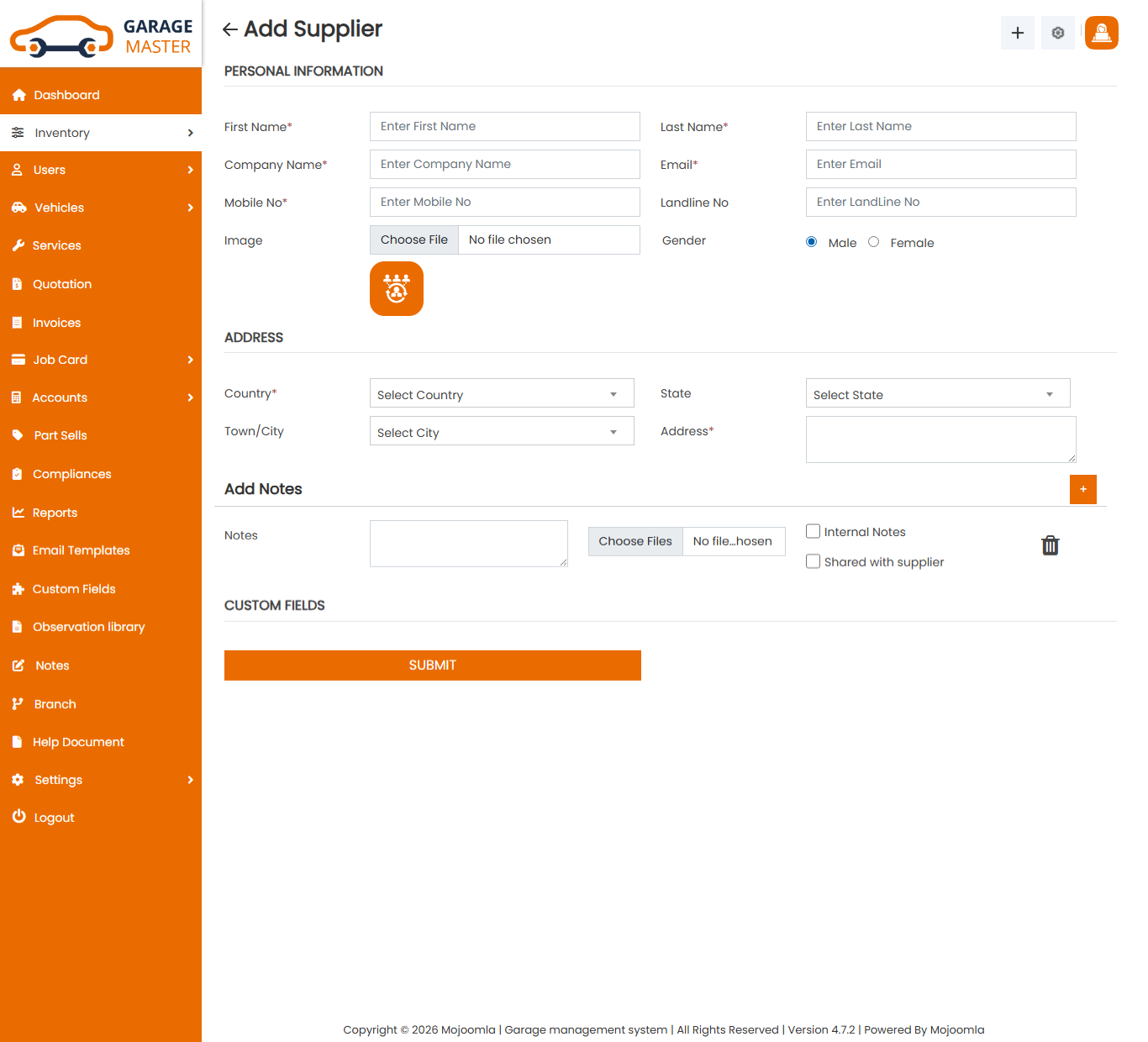Screen dimensions: 1148x1042
Task: Click the back arrow beside Add Supplier
Action: [x=229, y=29]
